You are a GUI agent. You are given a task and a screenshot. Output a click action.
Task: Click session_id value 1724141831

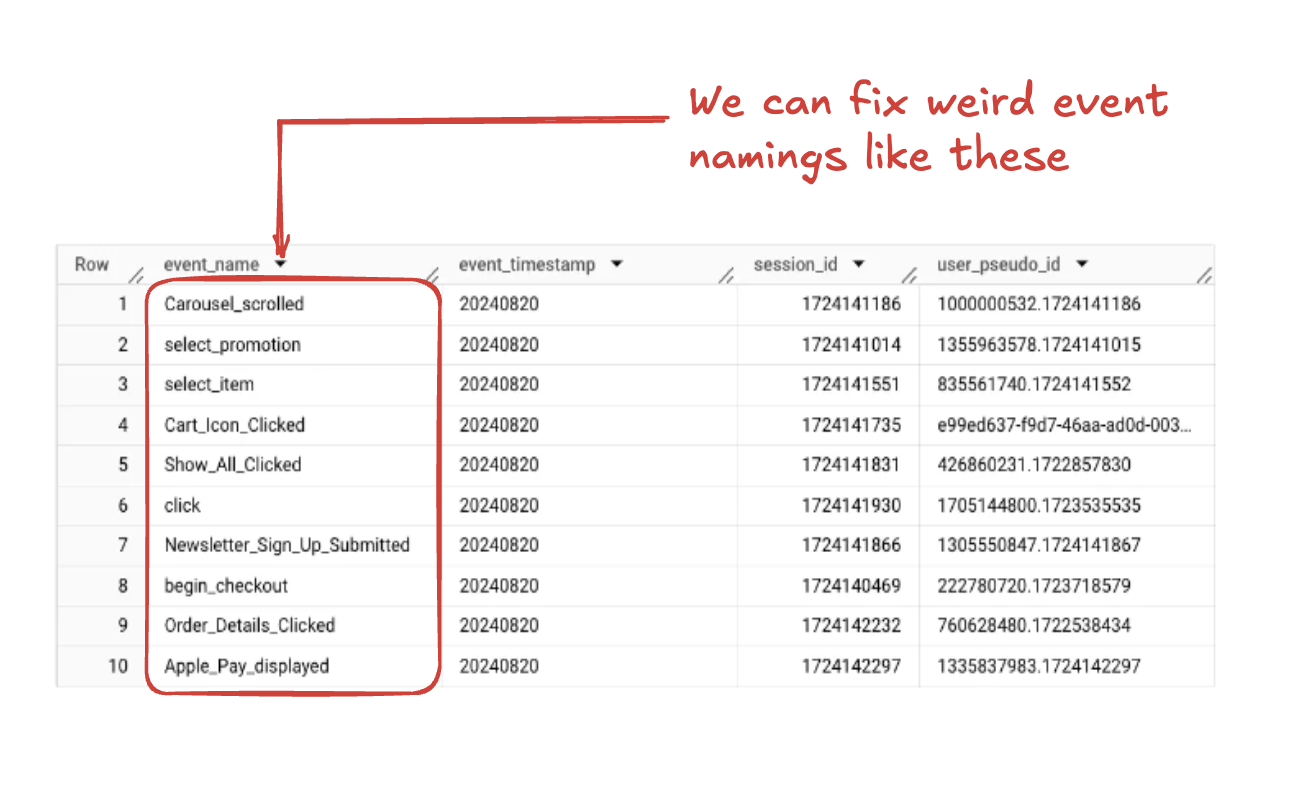coord(851,465)
